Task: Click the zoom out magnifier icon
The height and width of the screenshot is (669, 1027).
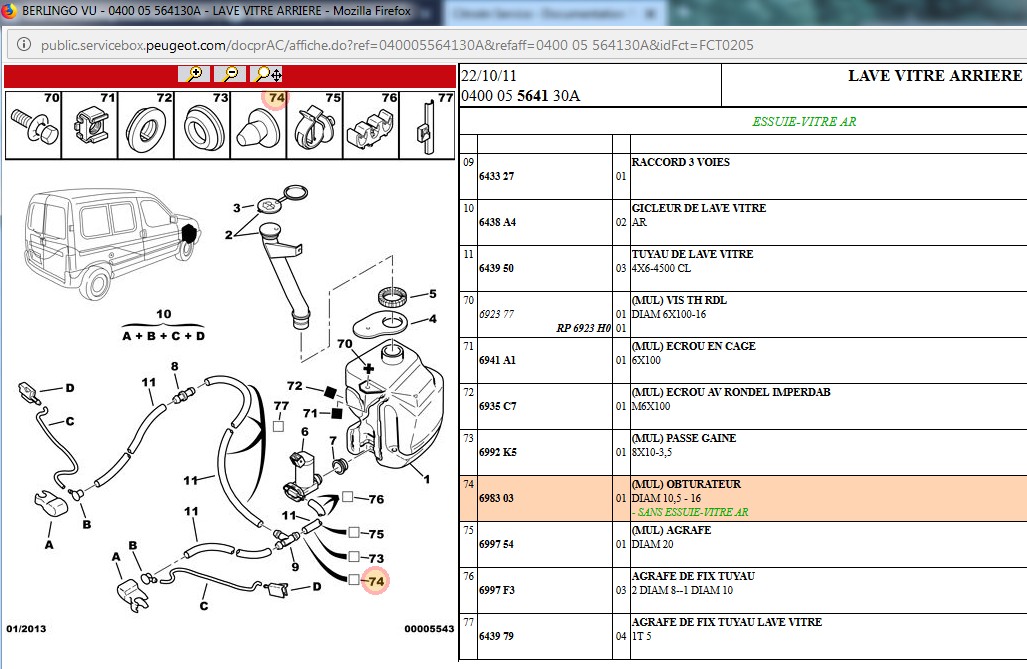Action: pyautogui.click(x=230, y=74)
